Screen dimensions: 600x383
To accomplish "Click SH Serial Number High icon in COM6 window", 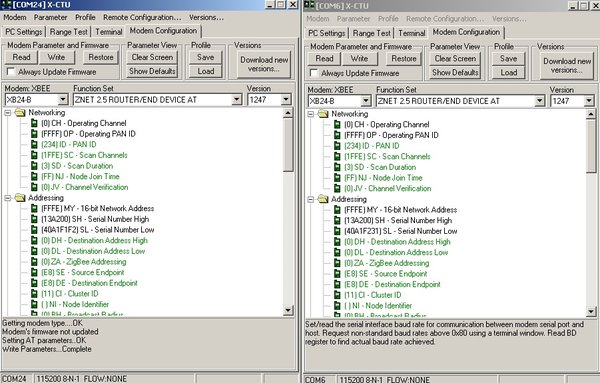I will tap(338, 221).
